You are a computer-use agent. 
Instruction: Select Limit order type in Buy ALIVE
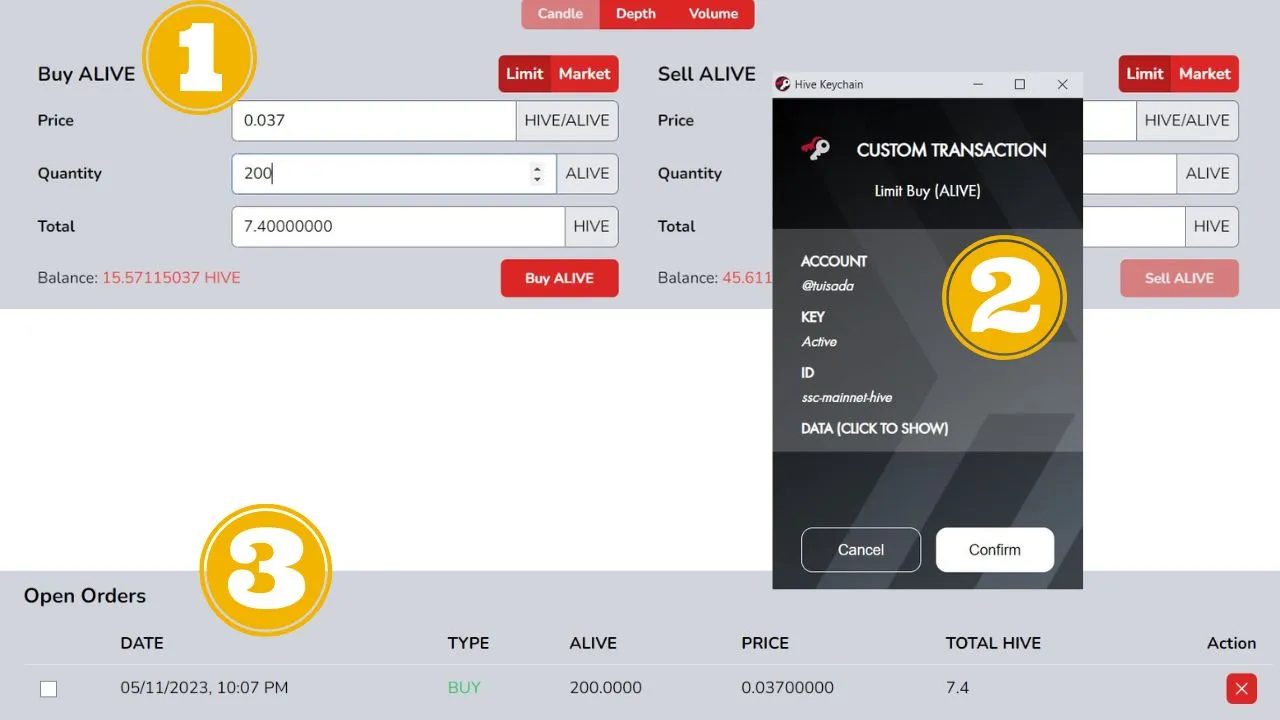coord(524,74)
